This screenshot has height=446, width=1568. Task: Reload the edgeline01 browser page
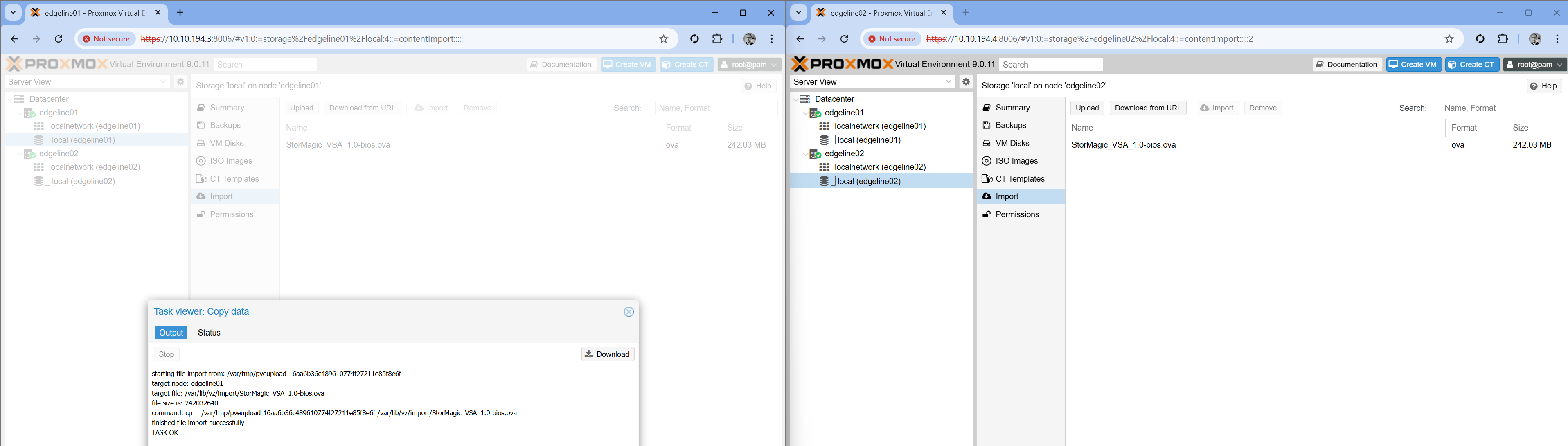59,39
